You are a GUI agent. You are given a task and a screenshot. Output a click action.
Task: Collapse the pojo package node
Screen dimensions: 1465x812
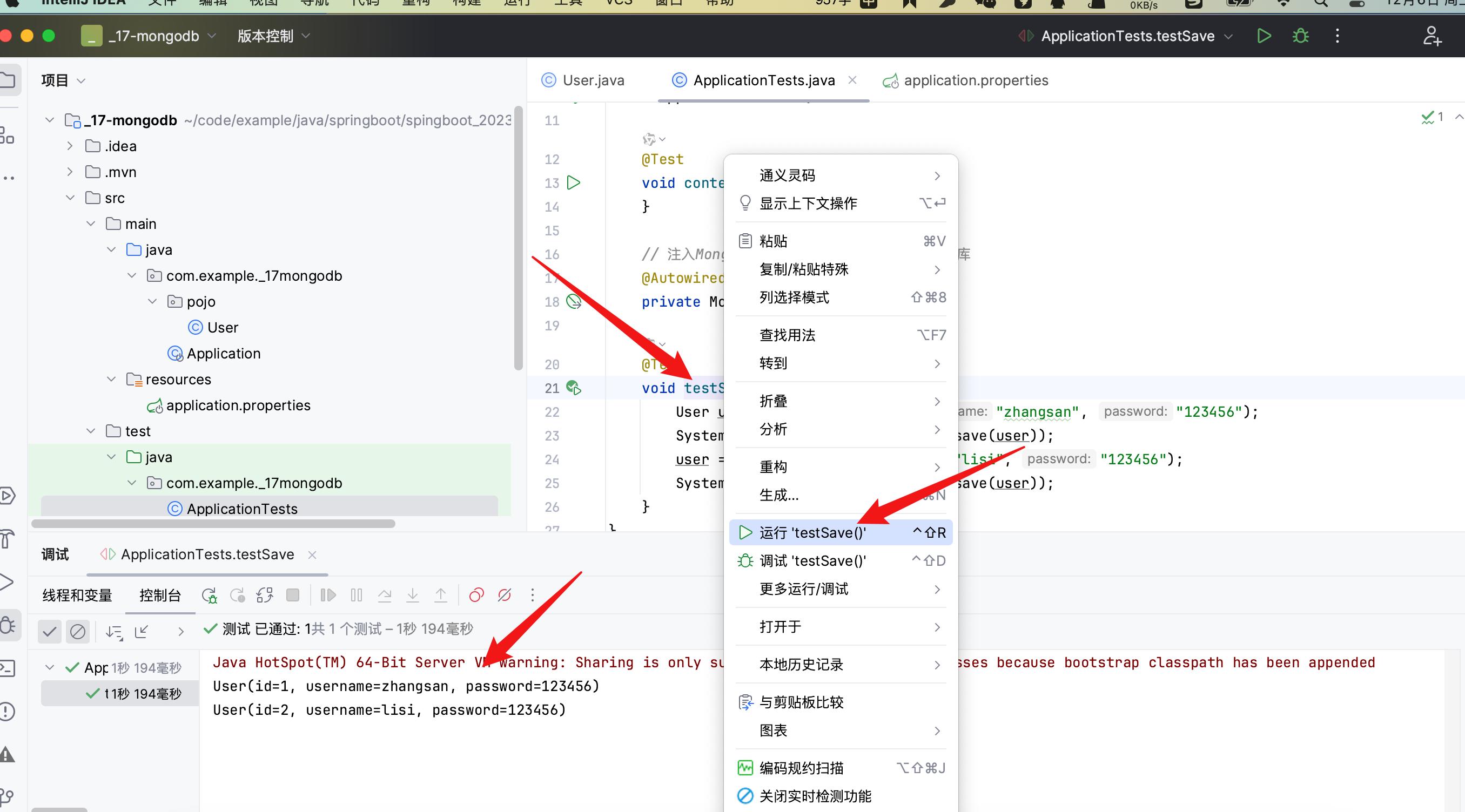pos(152,301)
